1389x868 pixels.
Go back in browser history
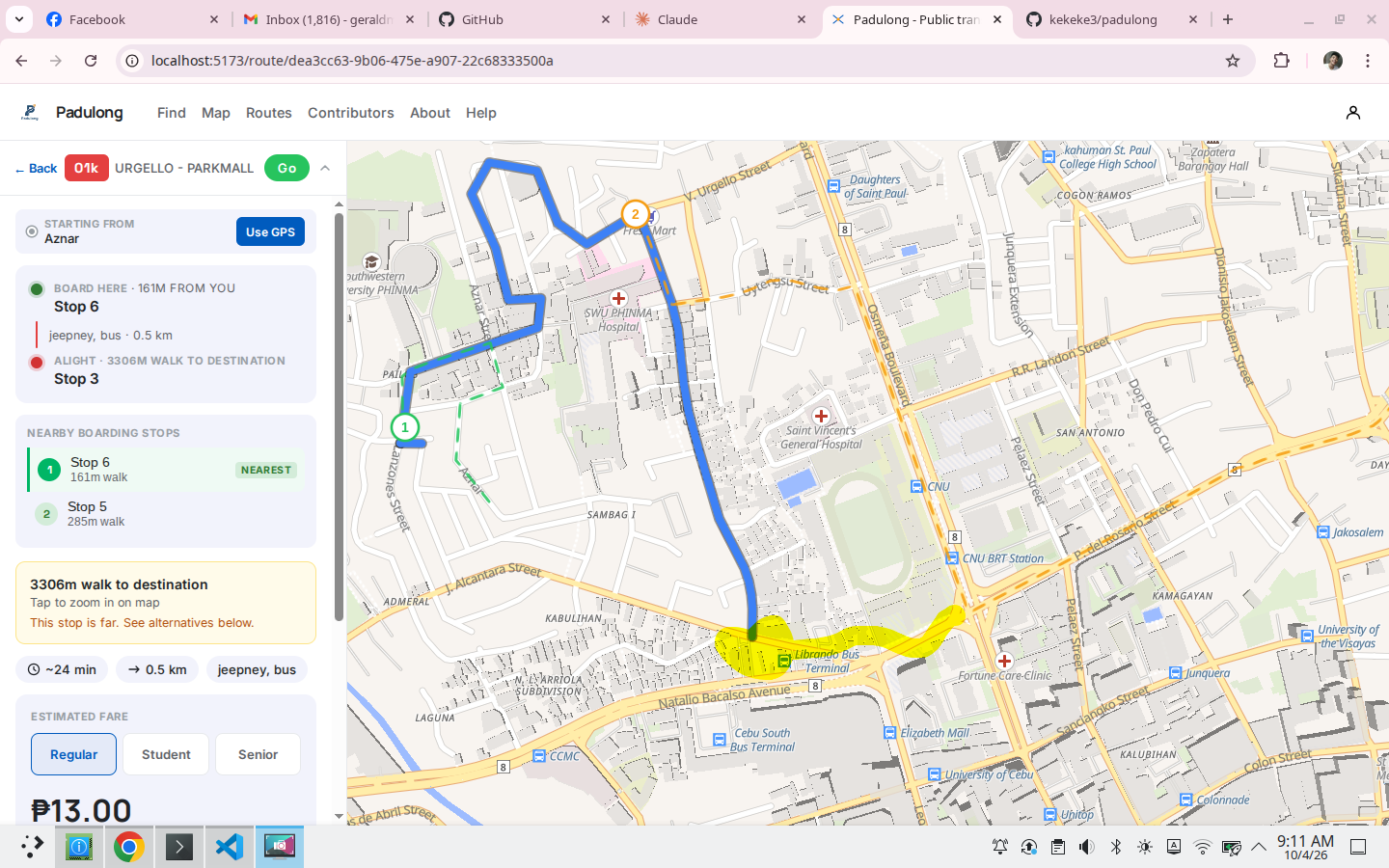21,61
